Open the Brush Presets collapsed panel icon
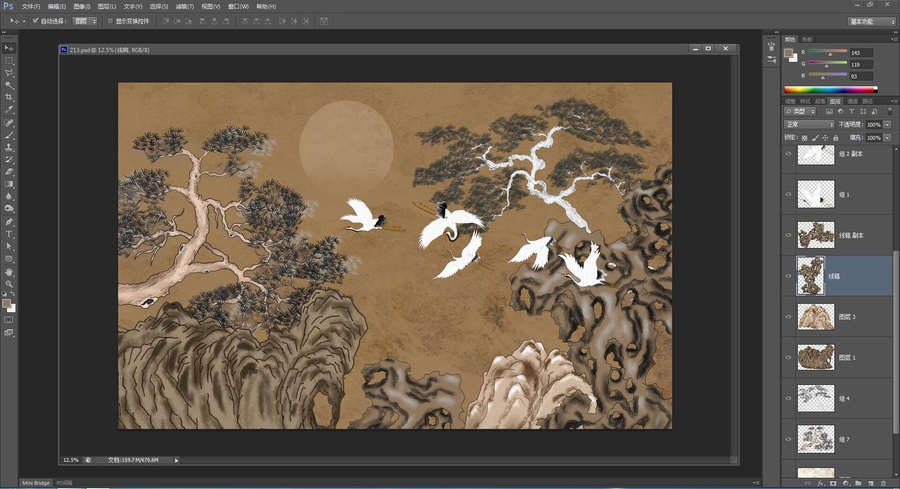 [771, 59]
